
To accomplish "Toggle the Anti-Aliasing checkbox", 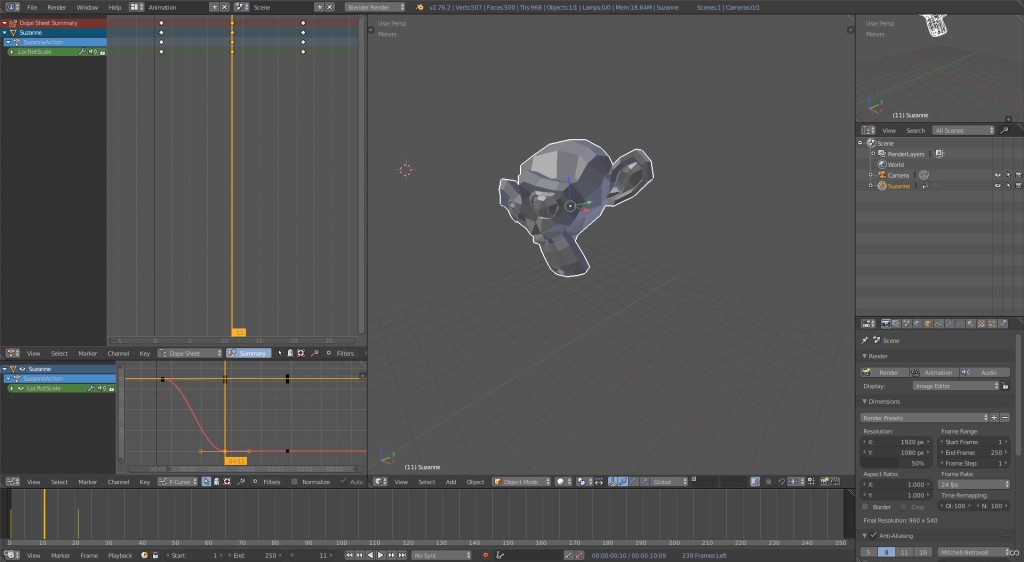I will tap(871, 535).
